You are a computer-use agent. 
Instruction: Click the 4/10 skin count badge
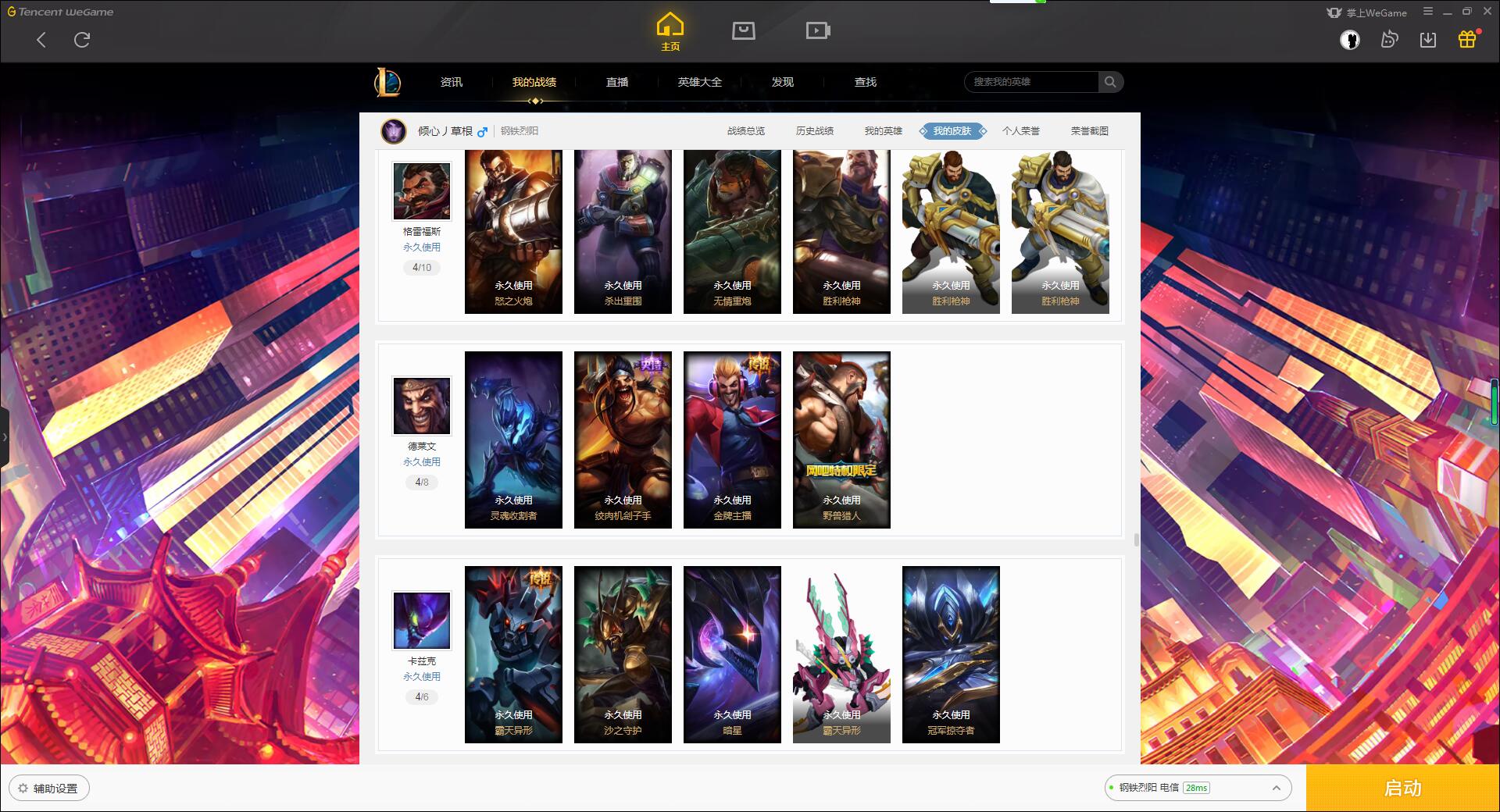click(422, 267)
